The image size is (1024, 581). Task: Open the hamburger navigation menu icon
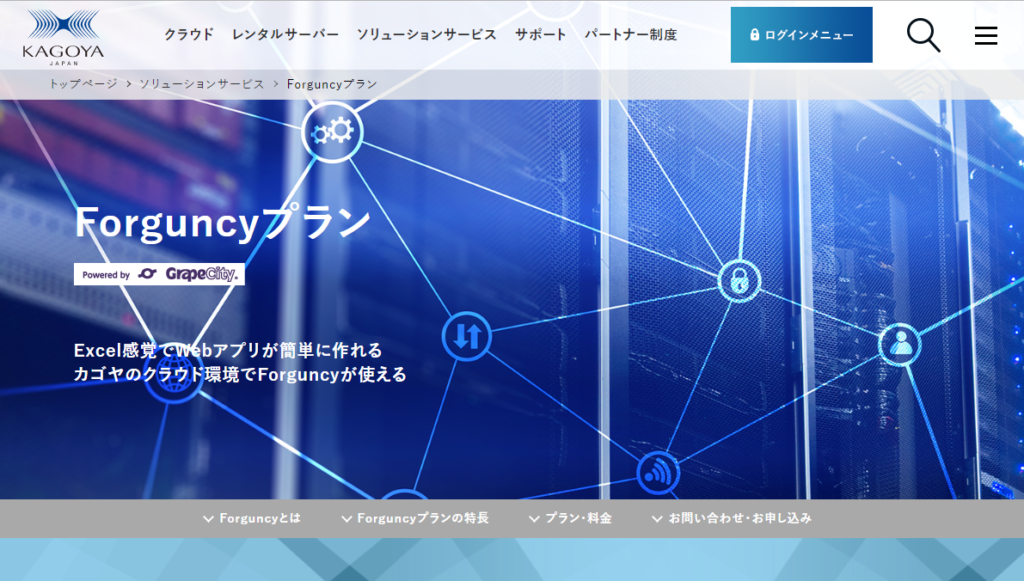click(986, 35)
